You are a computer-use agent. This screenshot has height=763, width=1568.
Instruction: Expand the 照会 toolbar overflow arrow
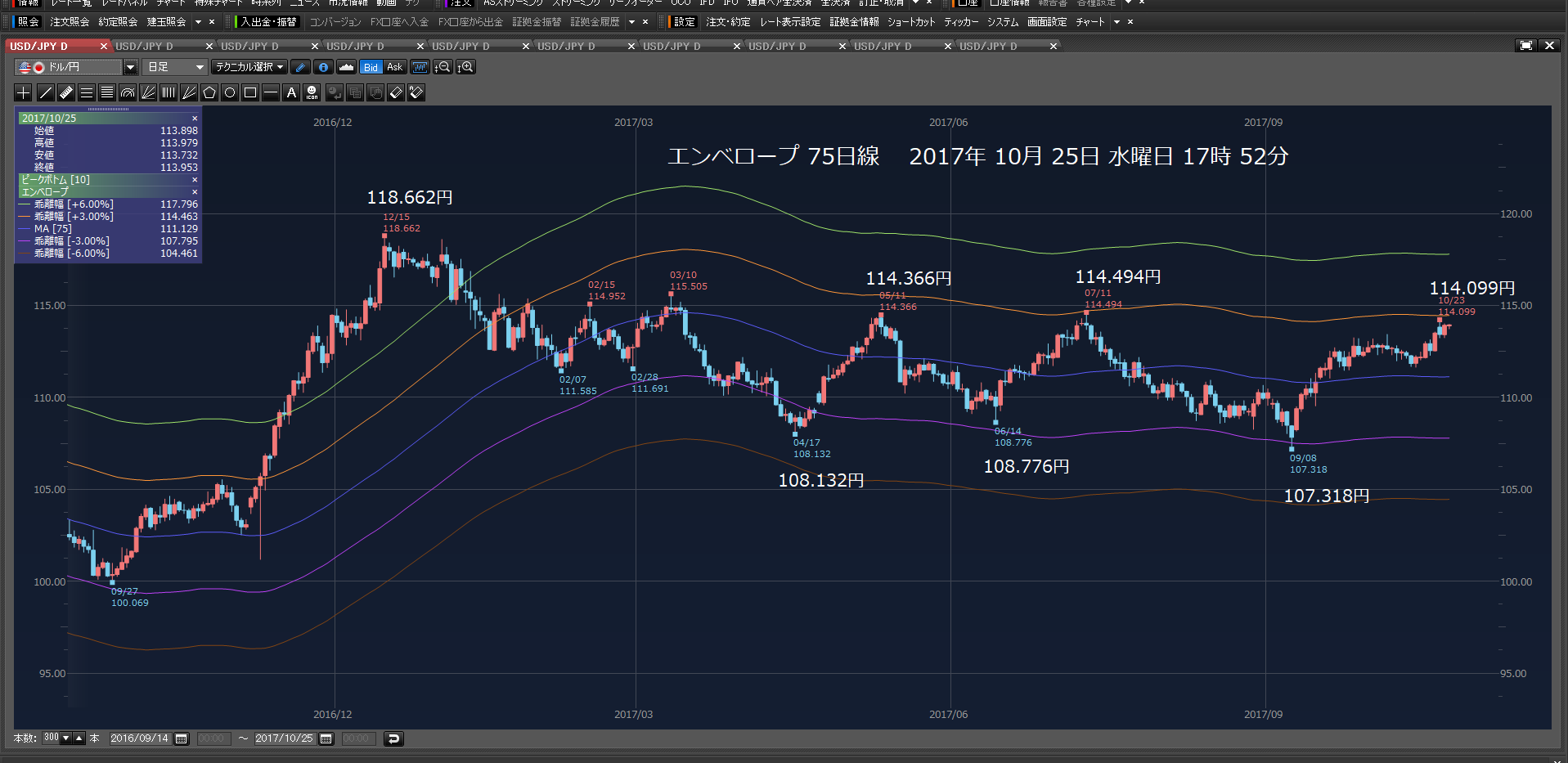click(199, 22)
